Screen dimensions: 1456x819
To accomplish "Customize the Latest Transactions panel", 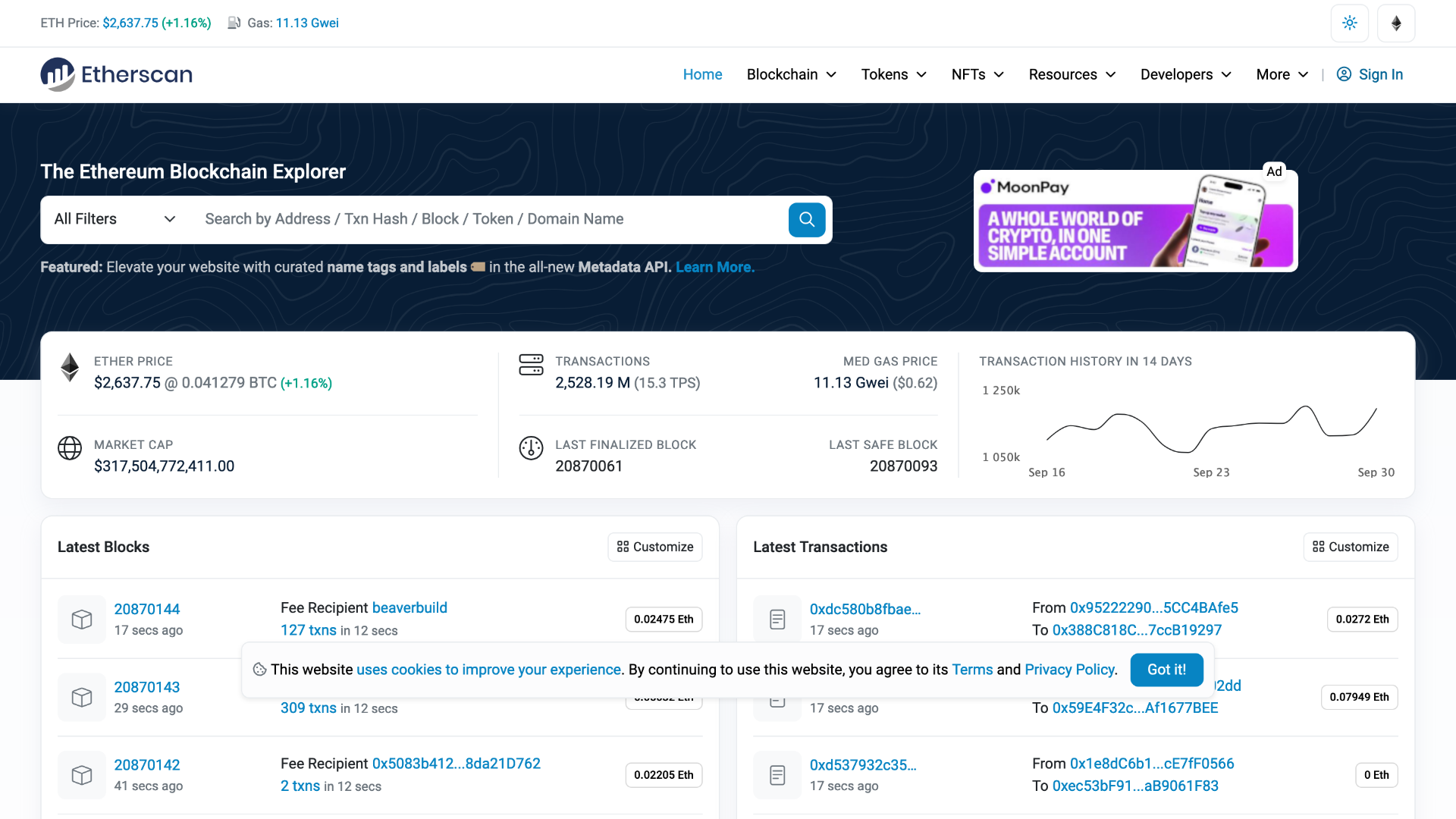I will tap(1351, 547).
